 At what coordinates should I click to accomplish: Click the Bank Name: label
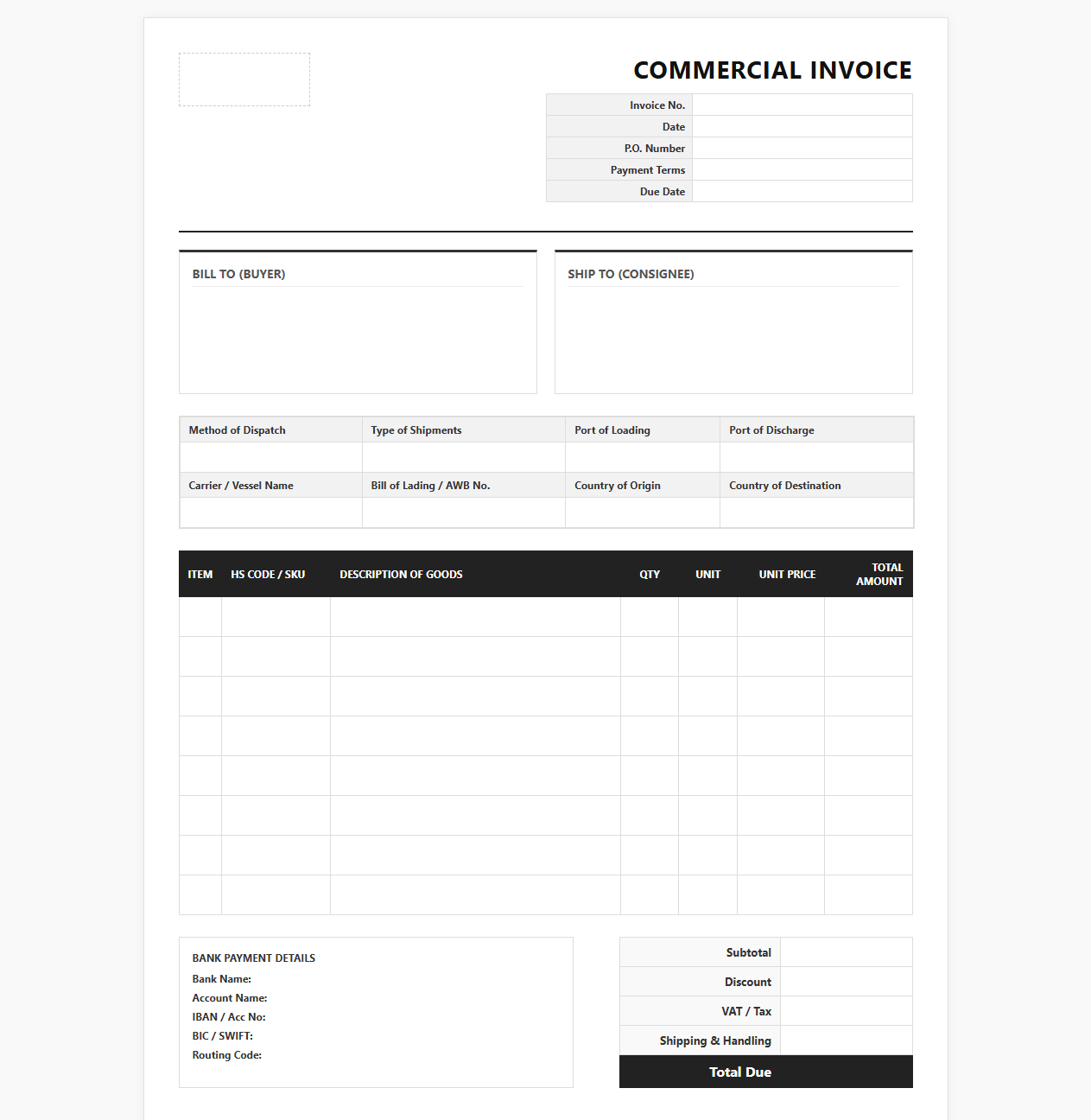(222, 979)
